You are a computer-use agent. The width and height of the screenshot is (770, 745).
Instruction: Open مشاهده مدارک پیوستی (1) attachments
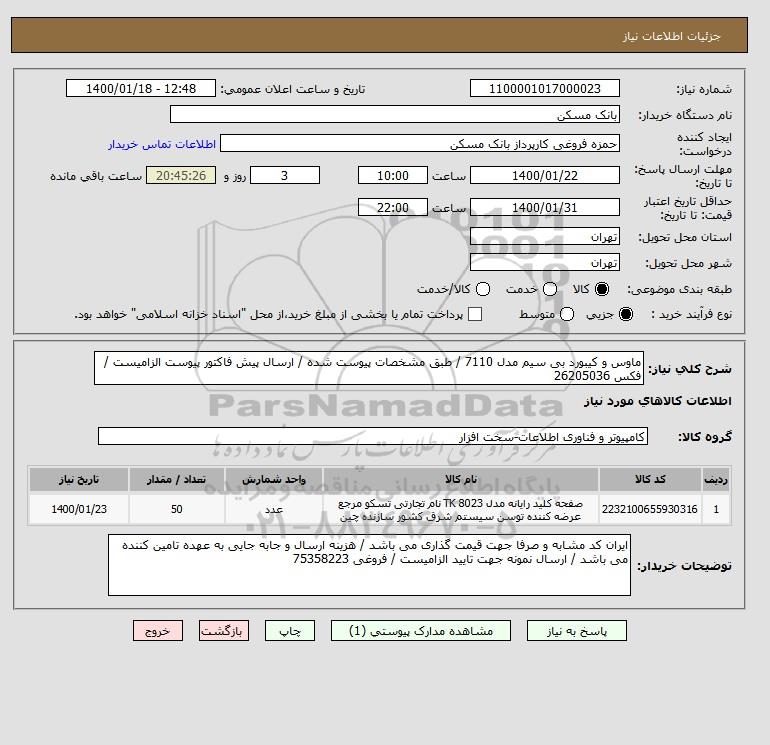pyautogui.click(x=421, y=631)
